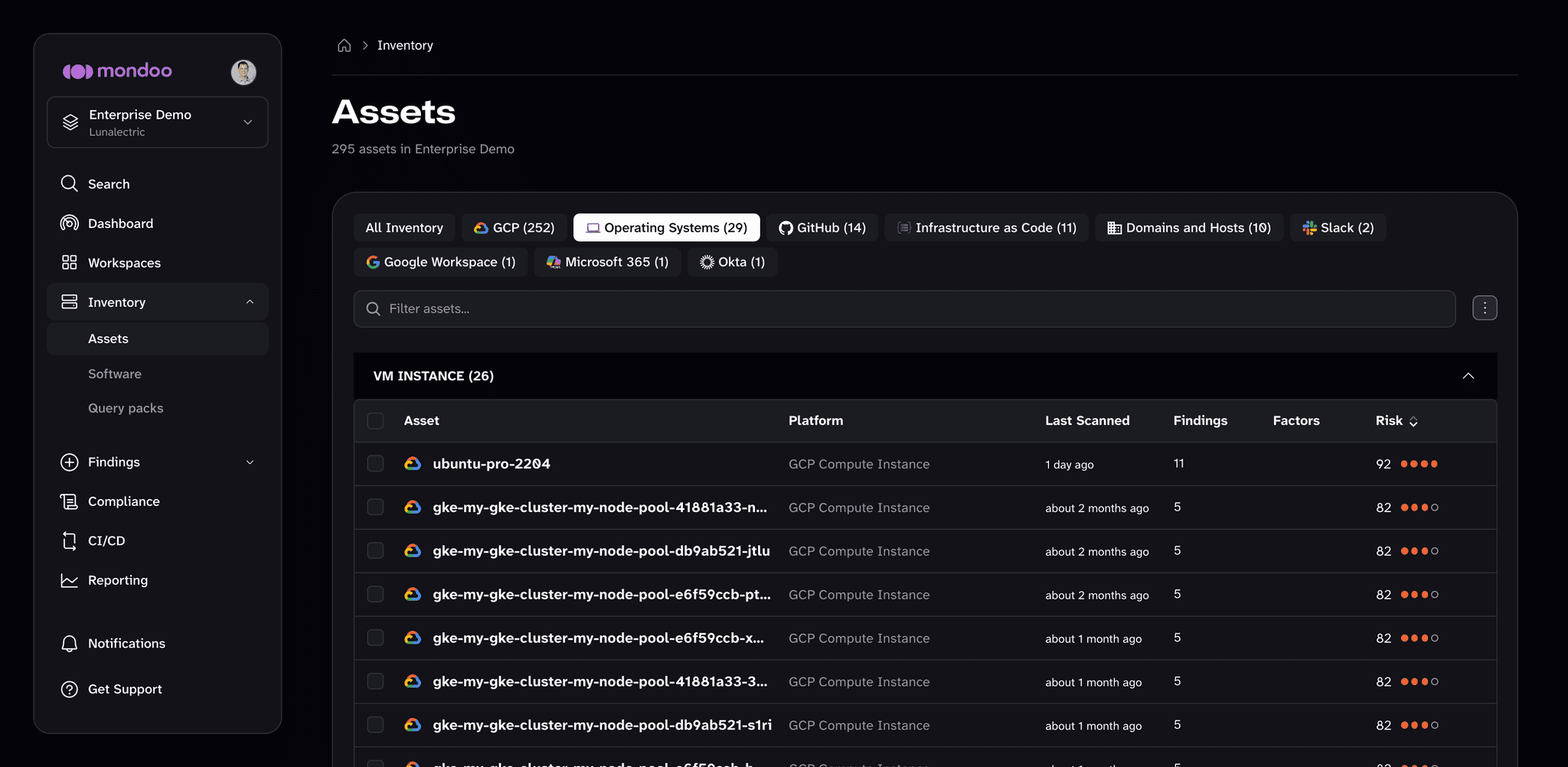Open asset ubuntu-pro-2204
Image resolution: width=1568 pixels, height=767 pixels.
[492, 464]
